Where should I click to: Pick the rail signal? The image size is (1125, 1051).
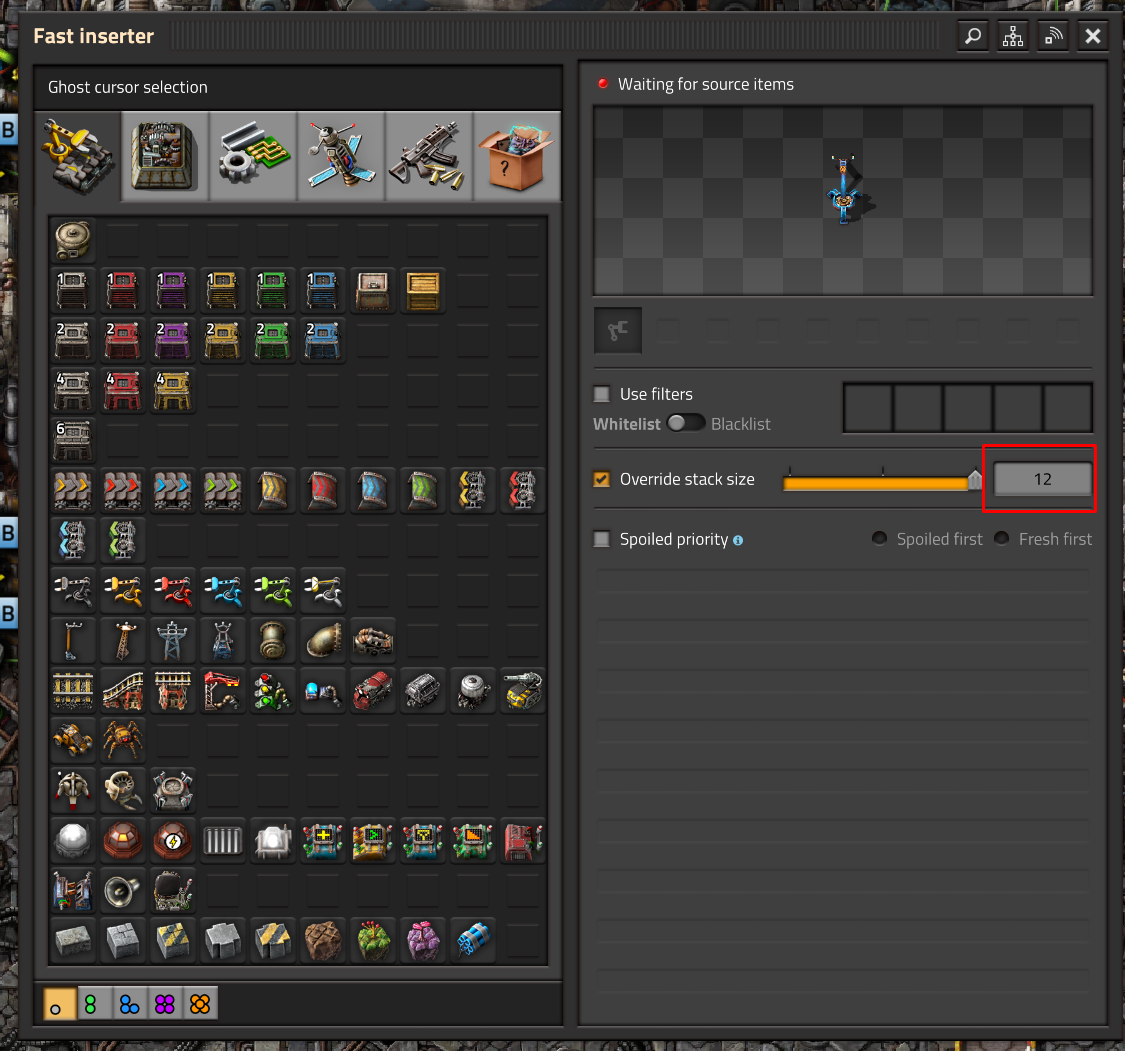pyautogui.click(x=273, y=691)
